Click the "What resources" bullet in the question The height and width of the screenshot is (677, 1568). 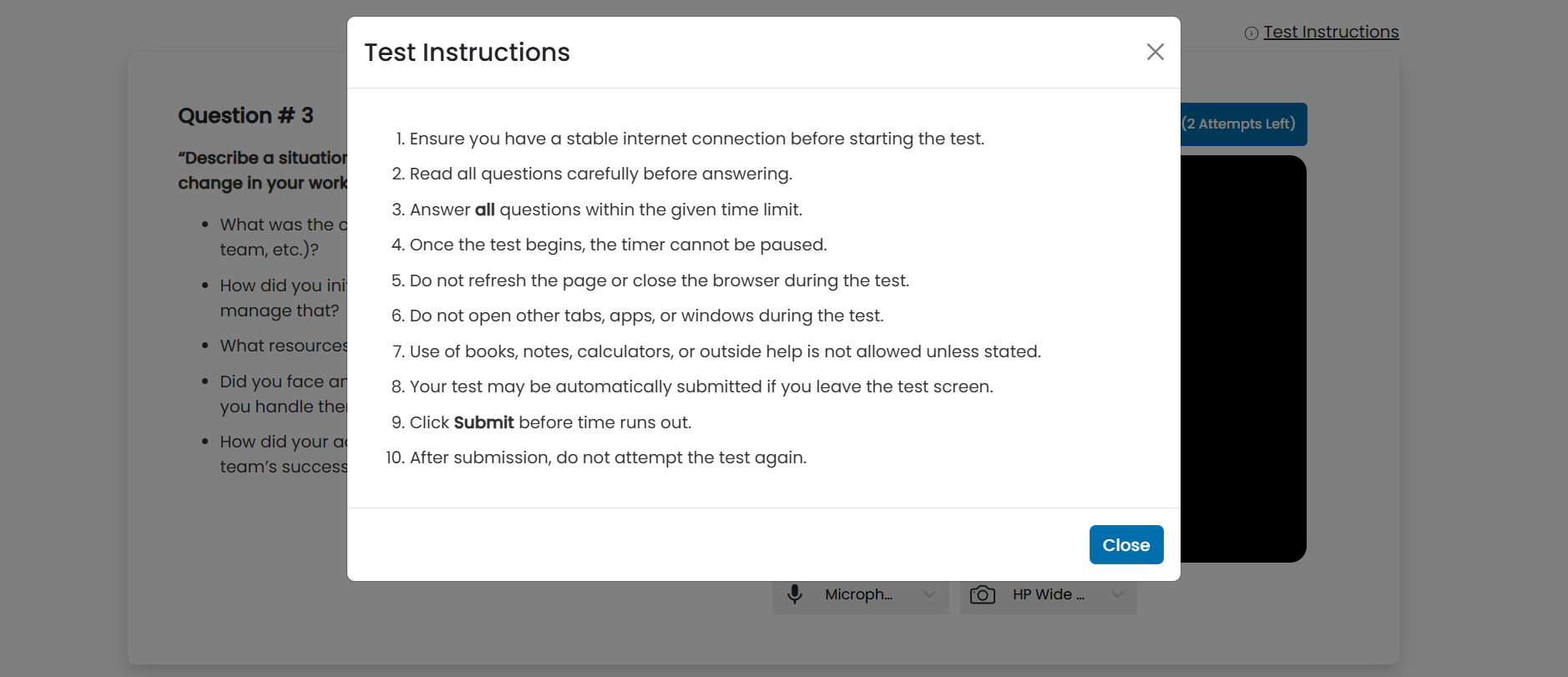pos(284,346)
